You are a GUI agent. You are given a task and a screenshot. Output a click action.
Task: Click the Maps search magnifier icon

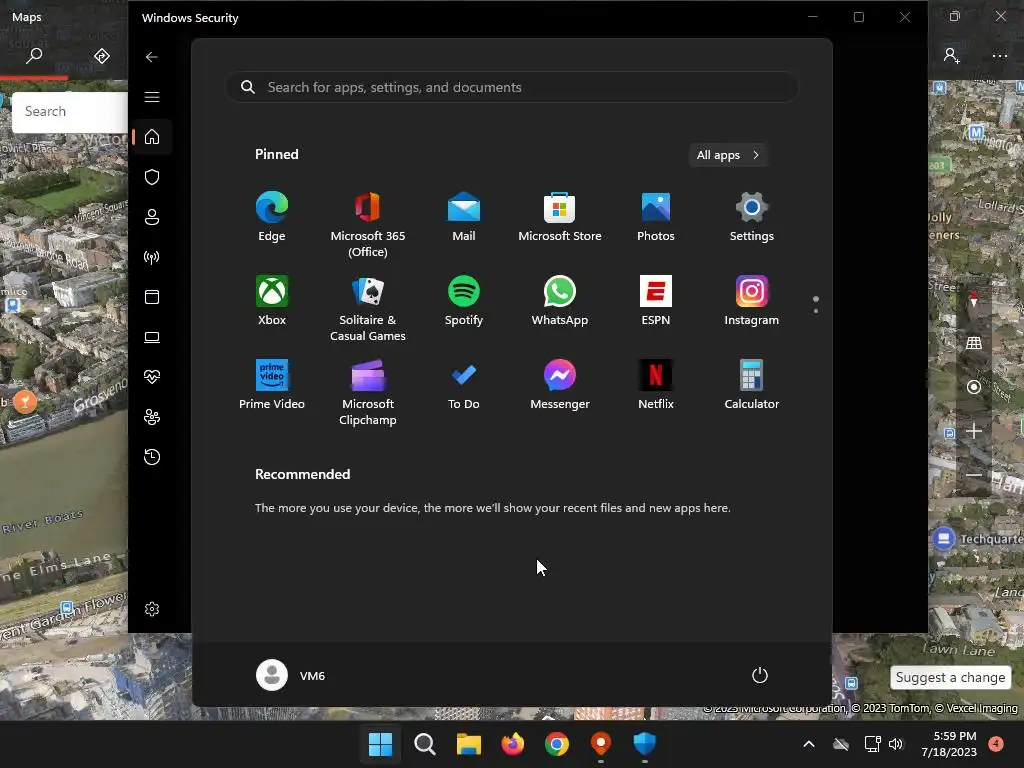click(34, 56)
